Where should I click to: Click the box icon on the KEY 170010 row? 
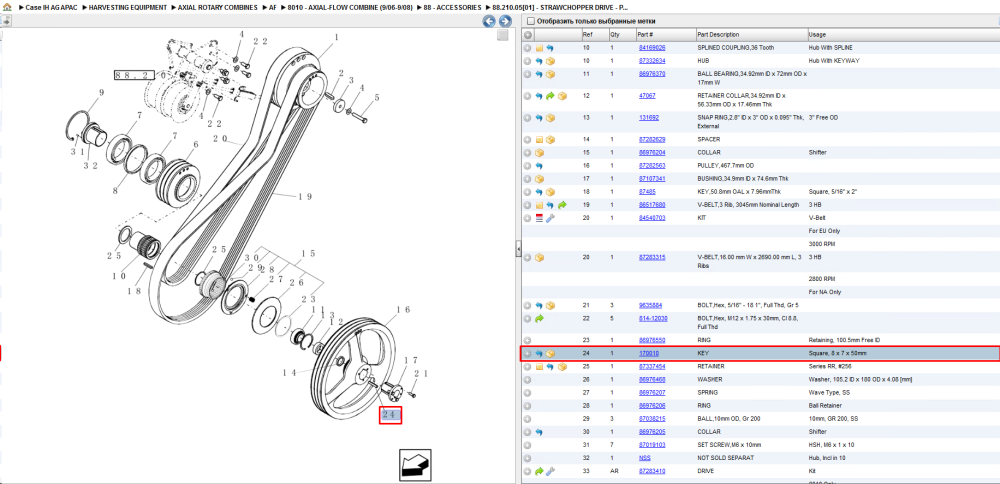550,353
